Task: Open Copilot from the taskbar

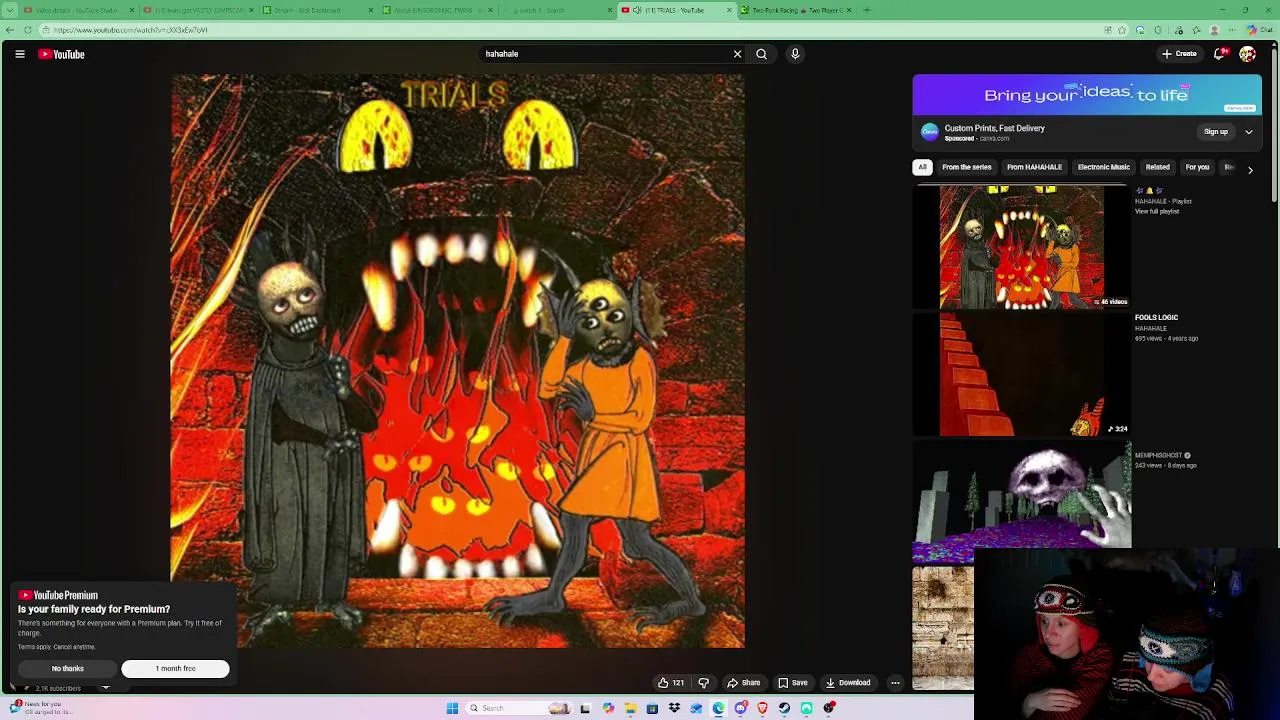Action: 608,708
